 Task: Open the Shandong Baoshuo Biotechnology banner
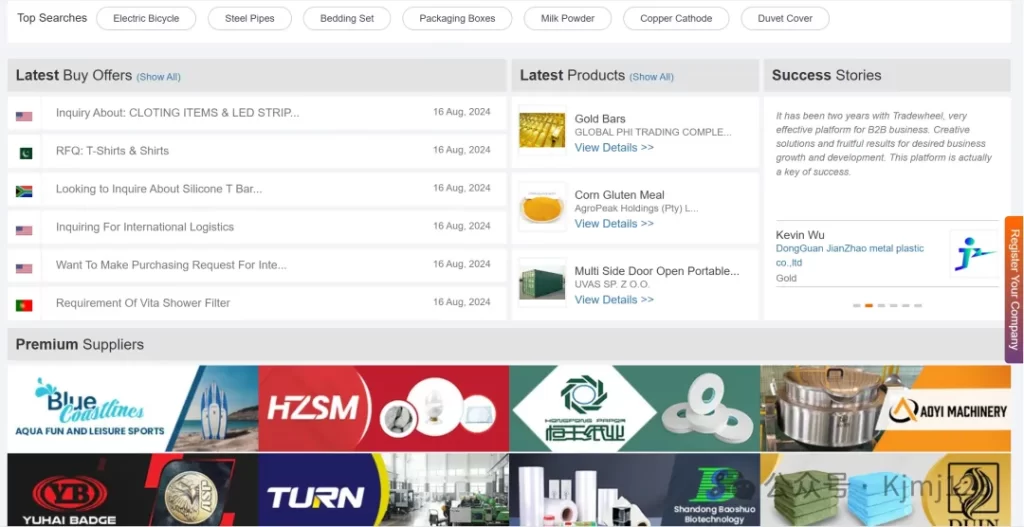pos(634,490)
